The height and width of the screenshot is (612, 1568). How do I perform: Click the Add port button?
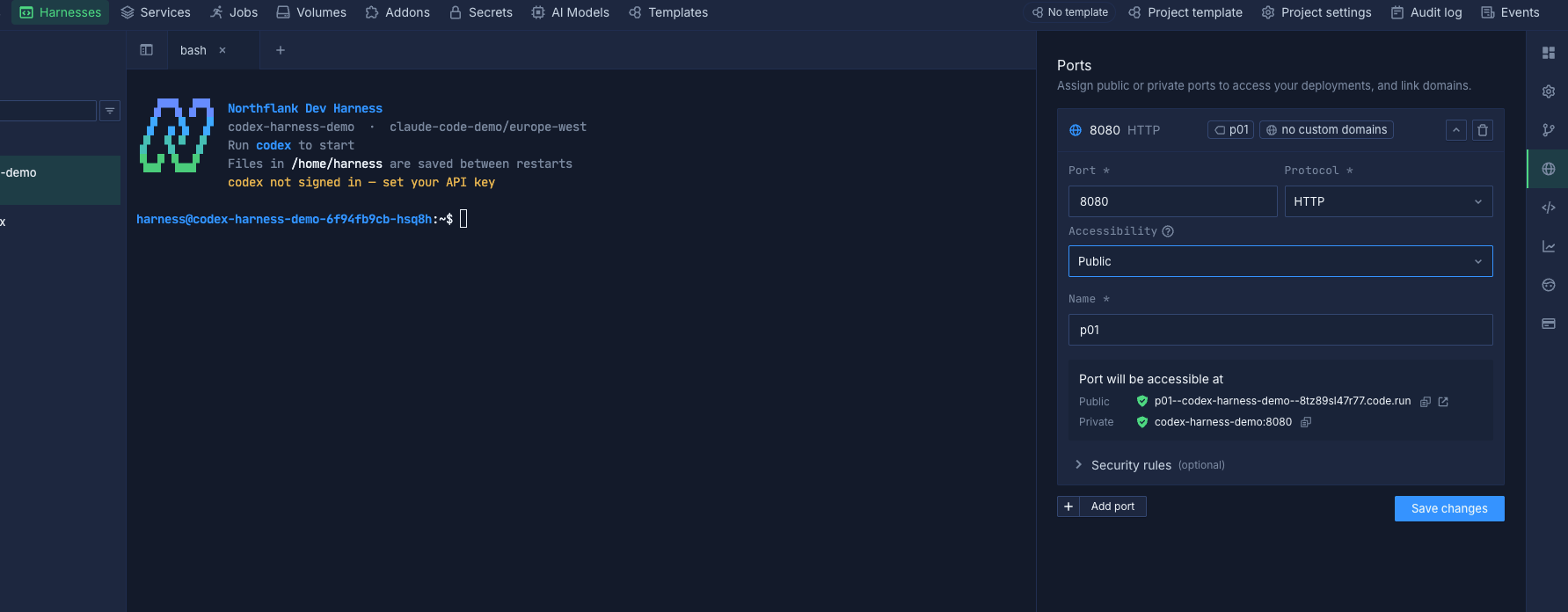tap(1102, 506)
